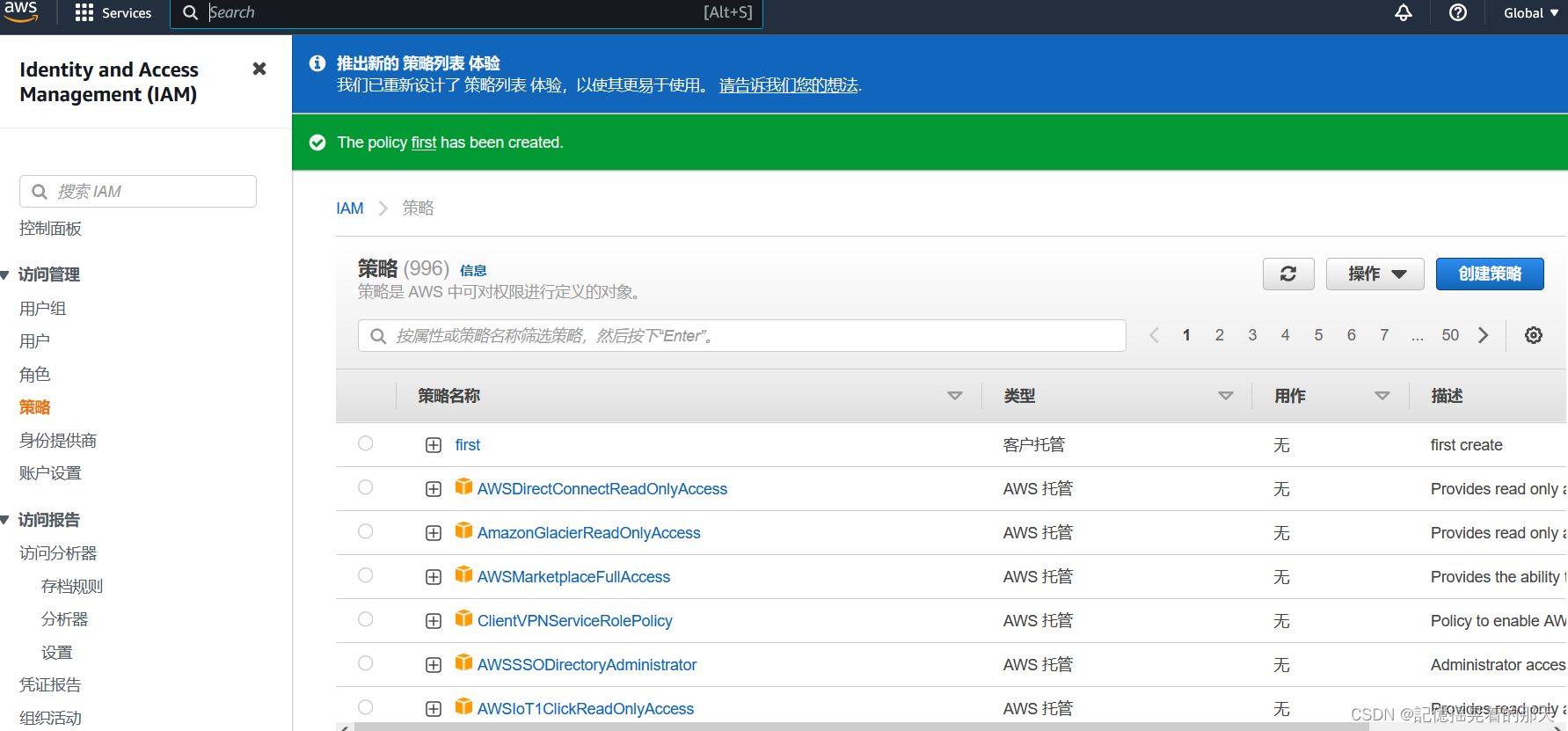The height and width of the screenshot is (731, 1568).
Task: Select radio button for AWSDirectConnectReadOnlyAccess
Action: click(366, 487)
